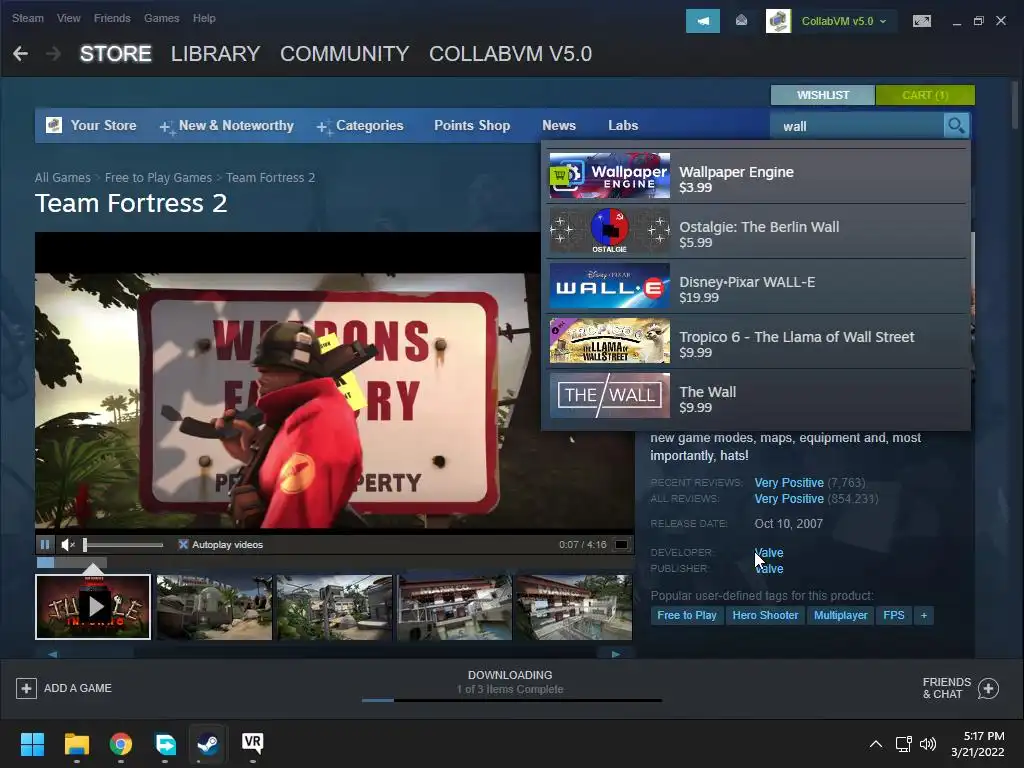This screenshot has height=768, width=1024.
Task: Select The Wall search result
Action: tap(758, 396)
